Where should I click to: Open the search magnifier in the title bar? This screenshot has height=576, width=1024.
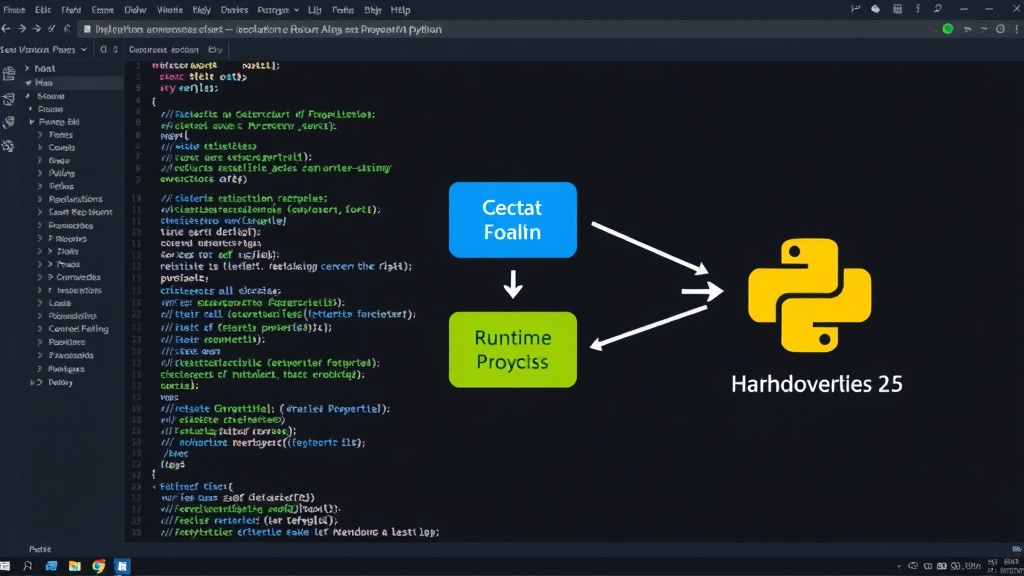pos(938,9)
